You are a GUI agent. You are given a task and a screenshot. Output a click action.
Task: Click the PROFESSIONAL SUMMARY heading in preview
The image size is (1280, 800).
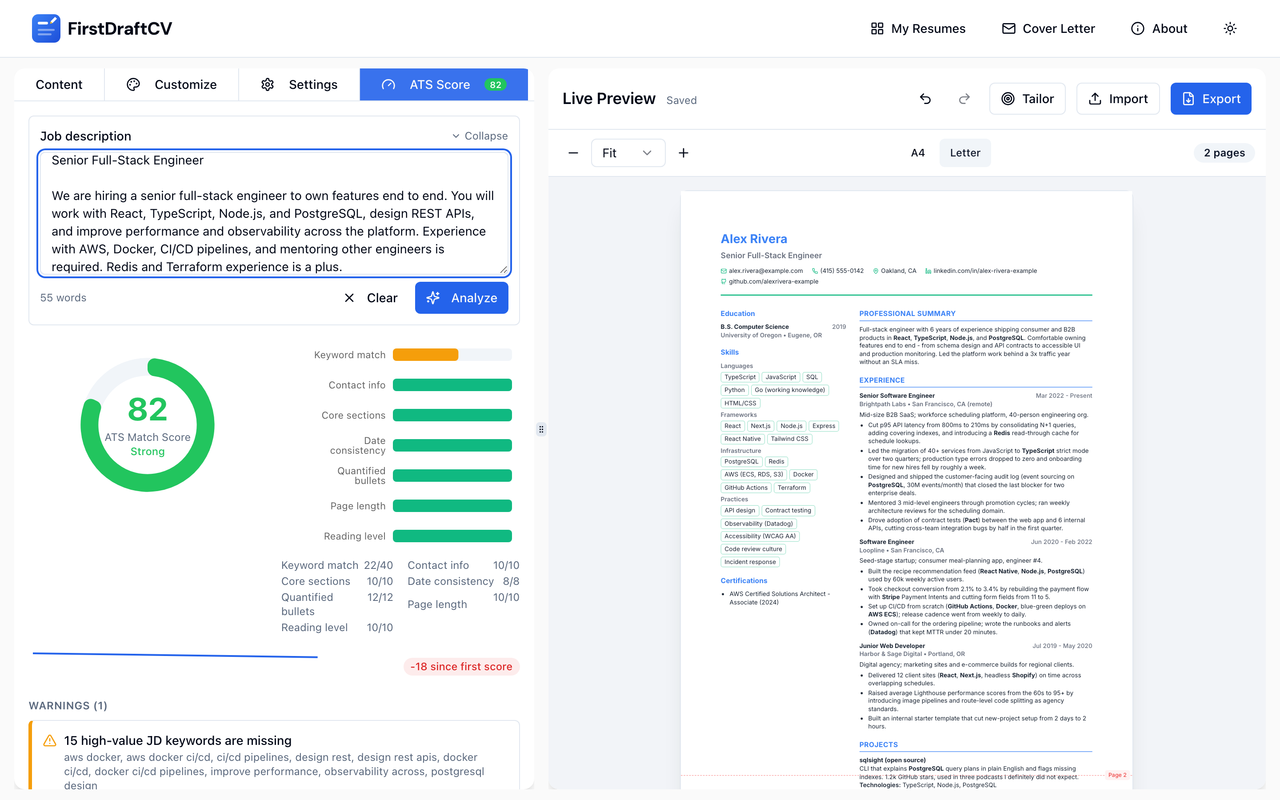[907, 314]
